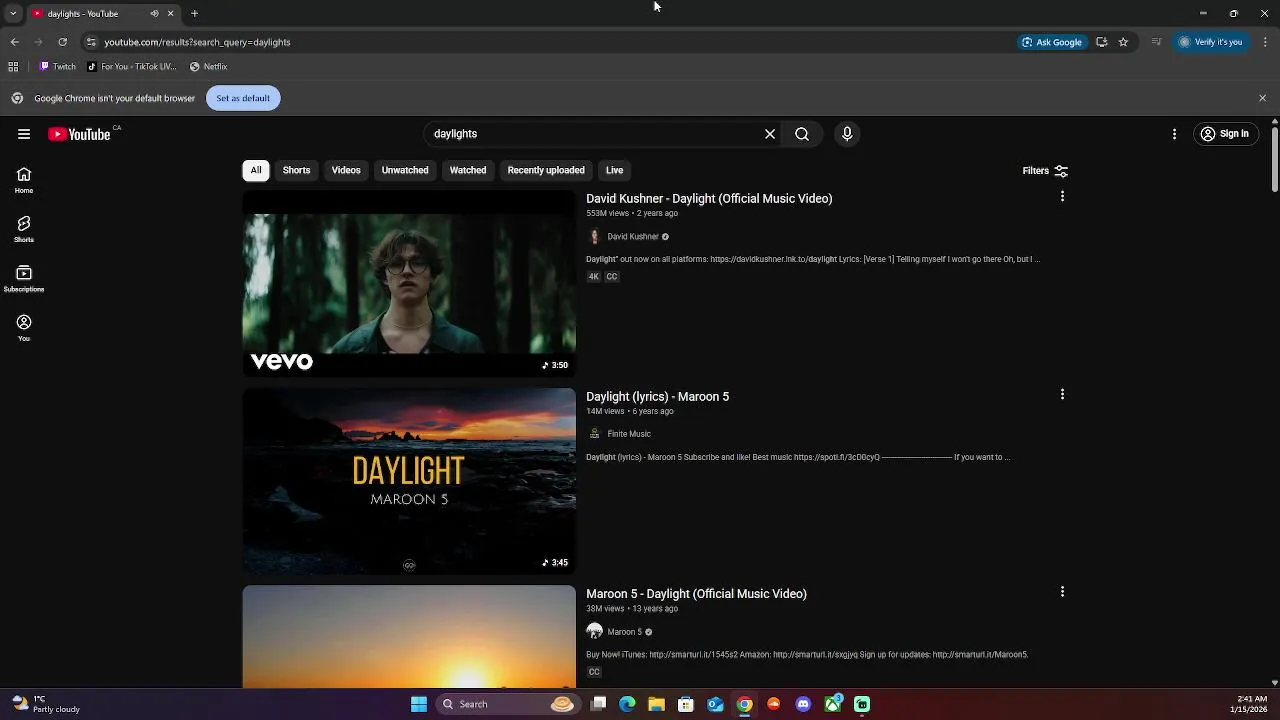The height and width of the screenshot is (720, 1280).
Task: Open the You section in sidebar
Action: coord(24,327)
